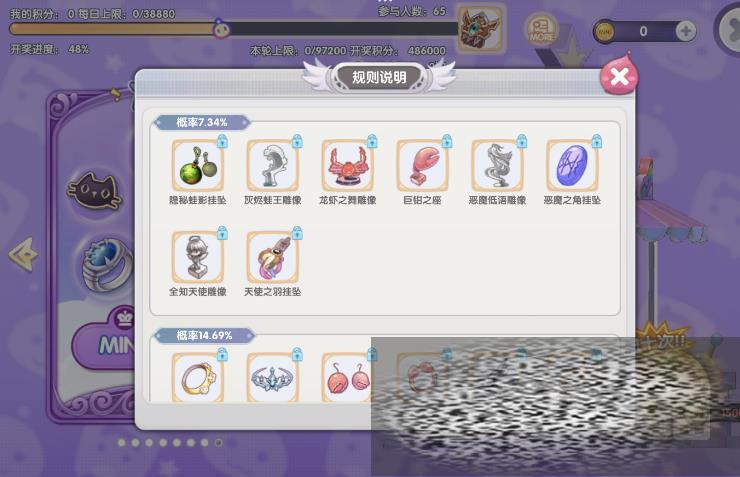Choose the 巨钳之座 claw icon
The width and height of the screenshot is (740, 477).
(x=422, y=165)
